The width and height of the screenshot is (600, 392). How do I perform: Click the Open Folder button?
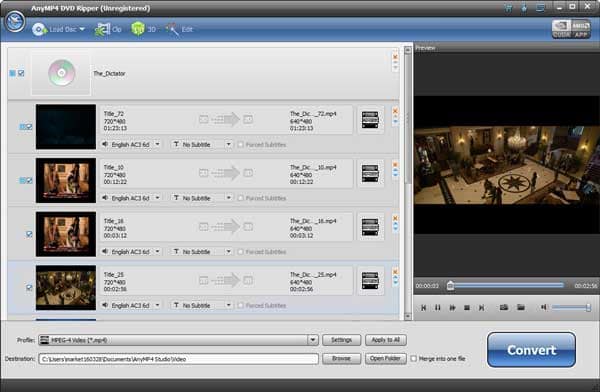(386, 359)
